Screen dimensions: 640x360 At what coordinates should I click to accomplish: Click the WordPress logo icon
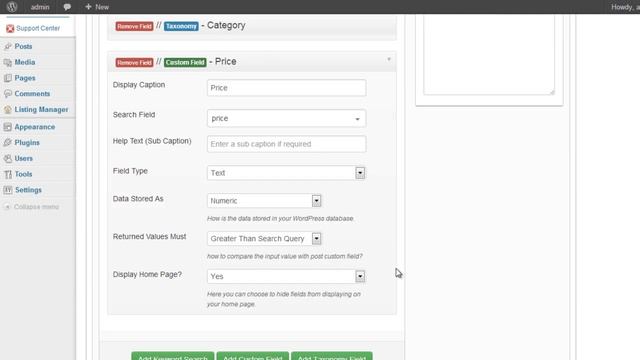pos(12,7)
